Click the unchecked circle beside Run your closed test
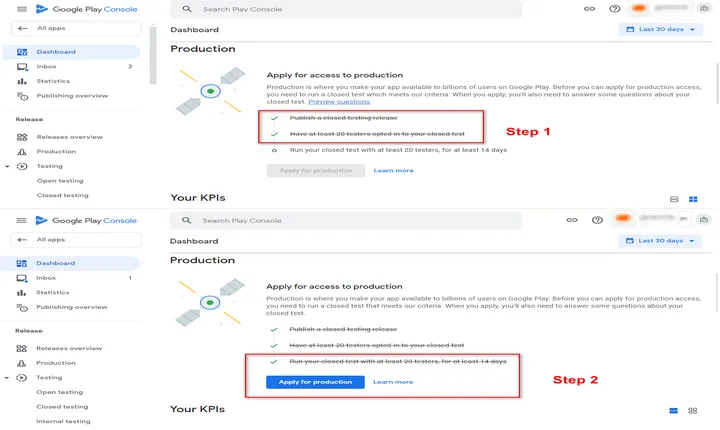 tap(274, 150)
